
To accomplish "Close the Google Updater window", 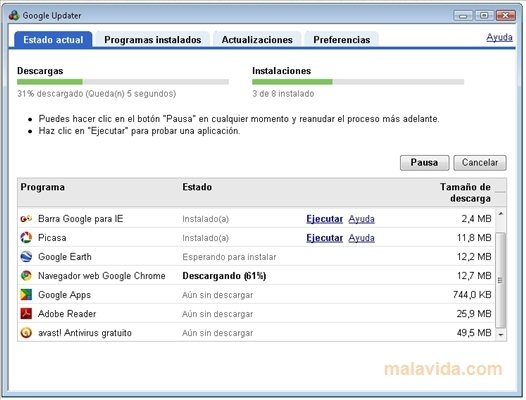I will 506,15.
